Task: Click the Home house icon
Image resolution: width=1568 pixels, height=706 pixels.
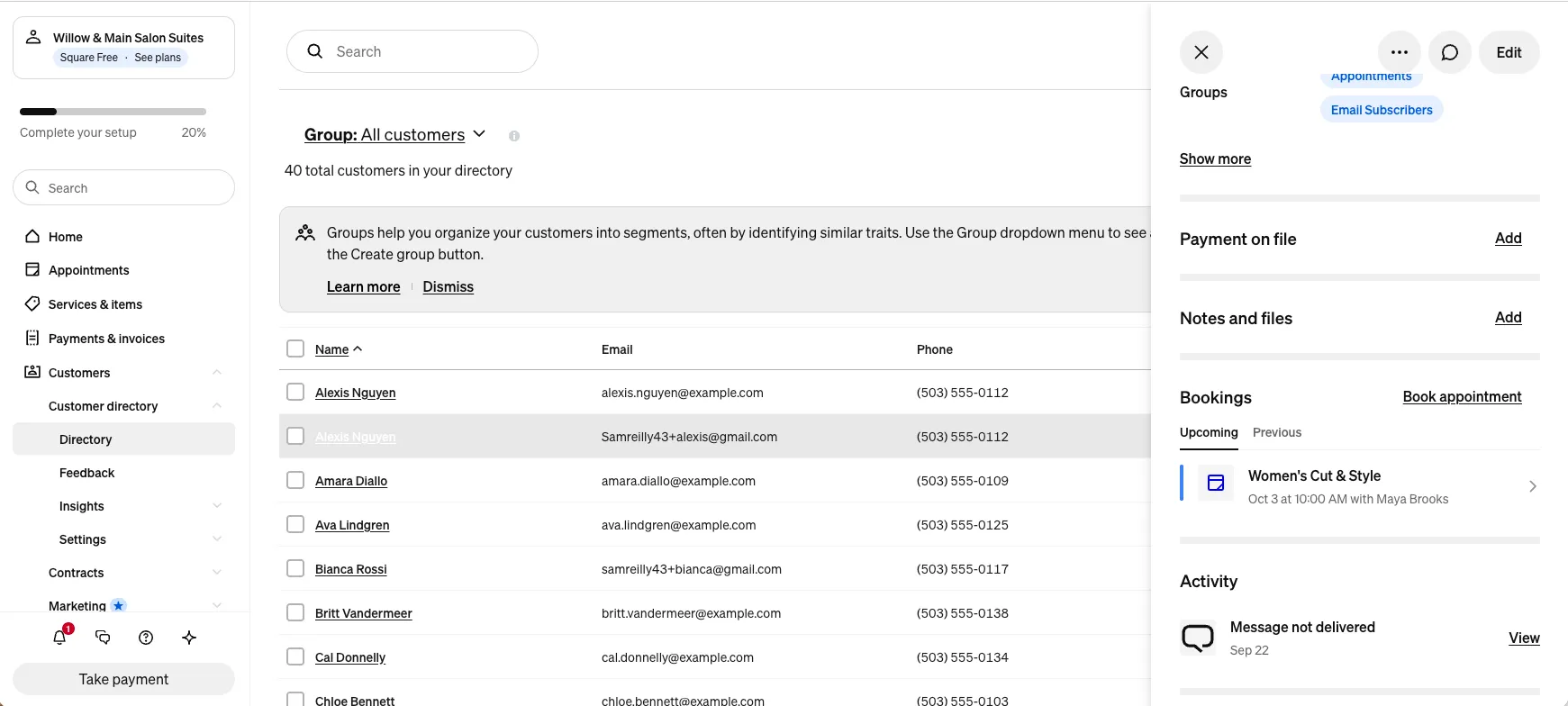Action: point(32,236)
